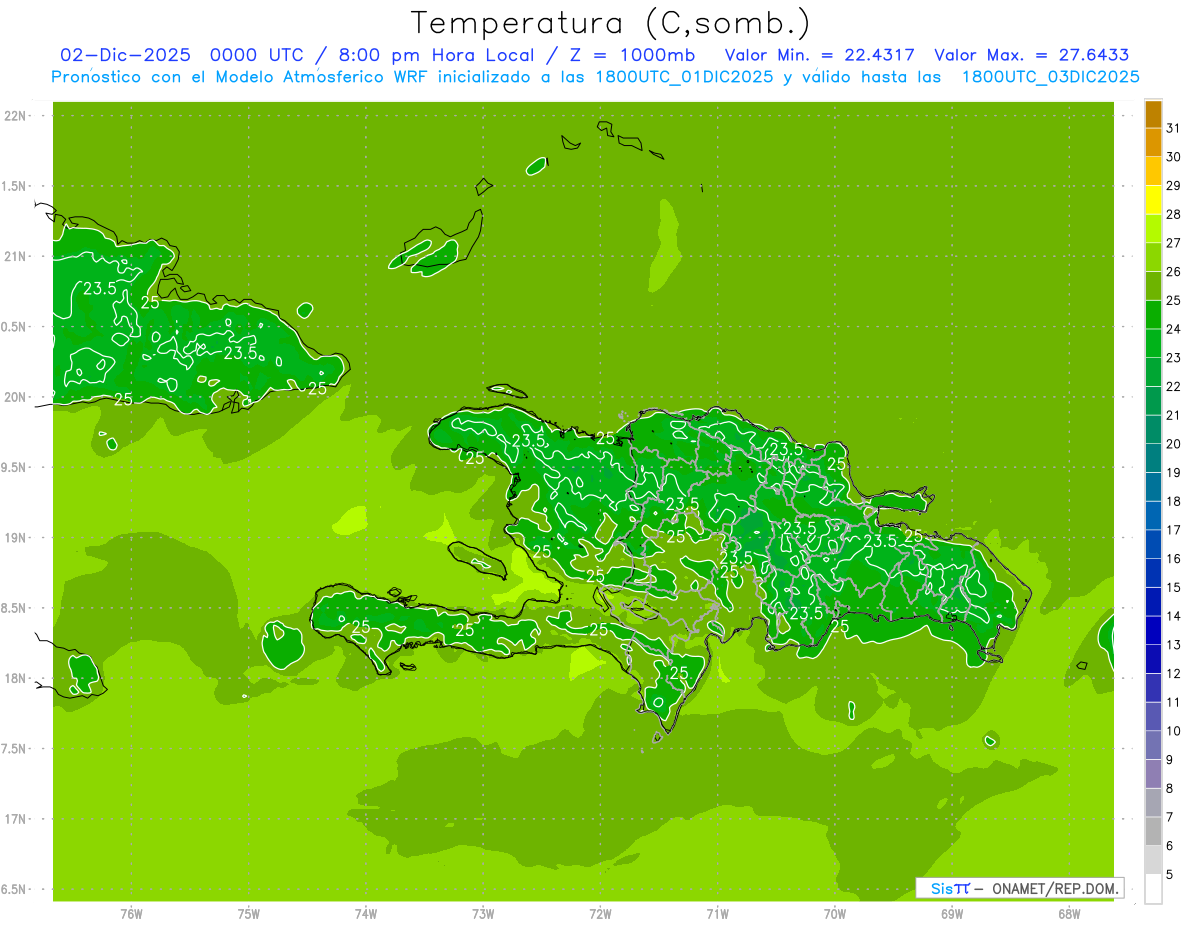Click the '19N' latitude label
Viewport: 1200px width, 927px height.
(17, 538)
